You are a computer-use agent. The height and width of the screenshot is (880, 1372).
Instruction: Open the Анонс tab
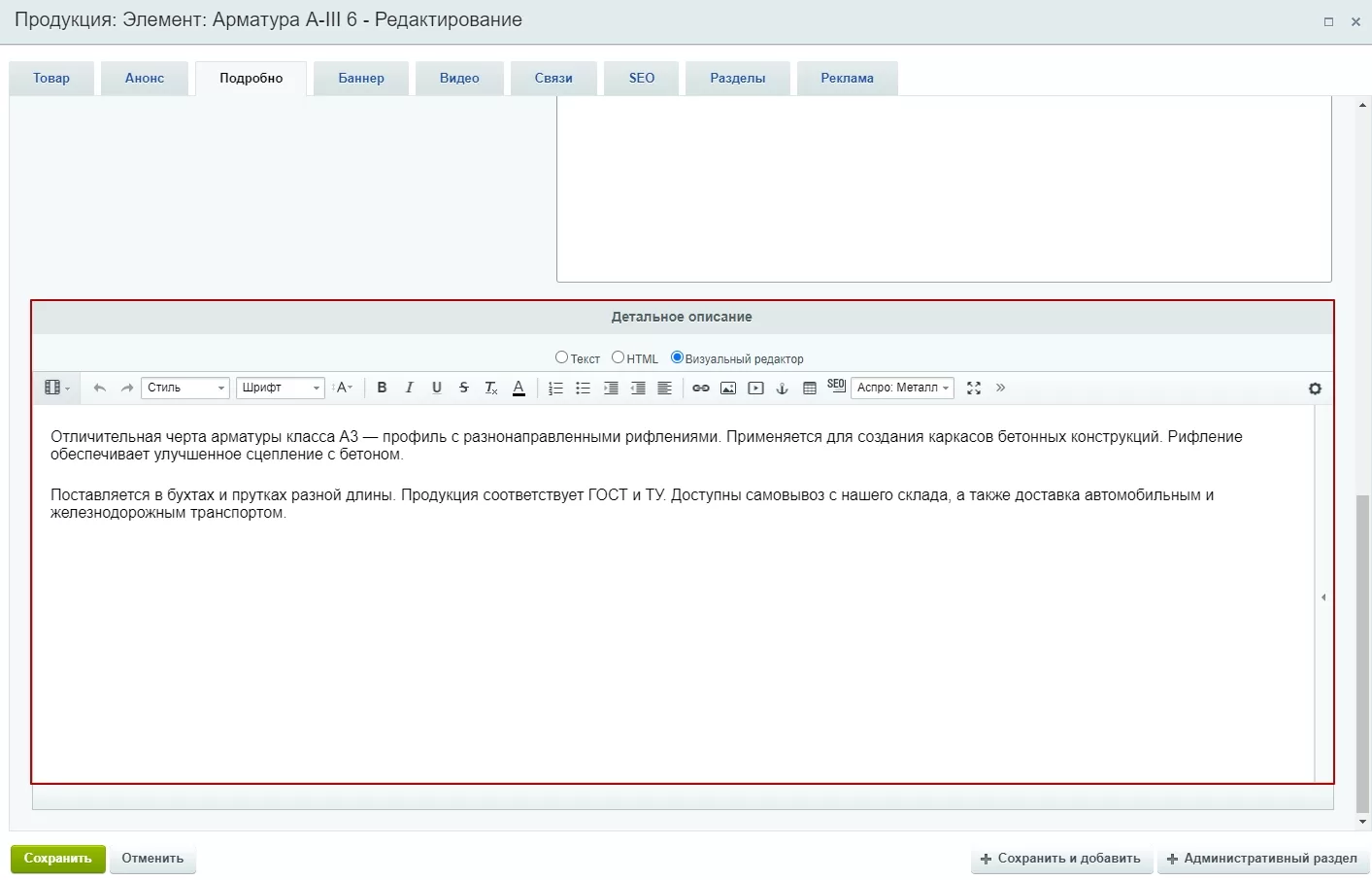pyautogui.click(x=145, y=78)
